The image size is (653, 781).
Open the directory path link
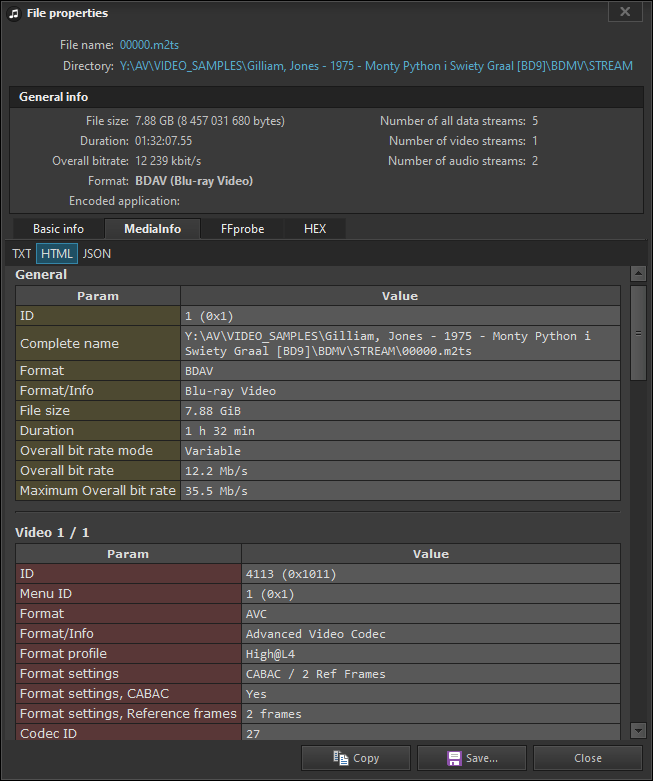[x=376, y=66]
